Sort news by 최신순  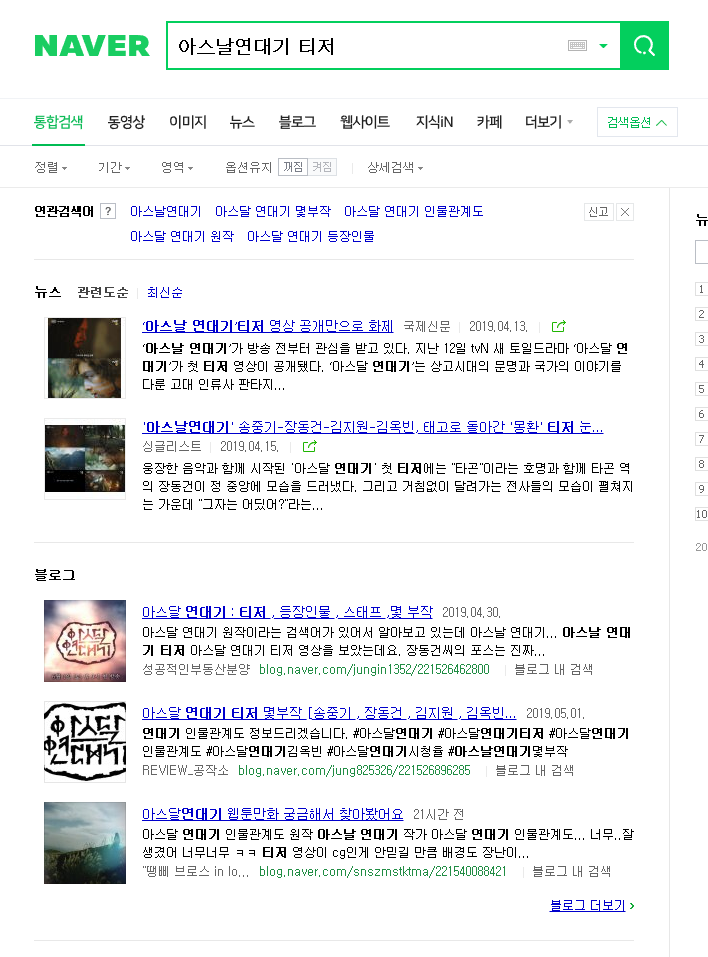165,292
